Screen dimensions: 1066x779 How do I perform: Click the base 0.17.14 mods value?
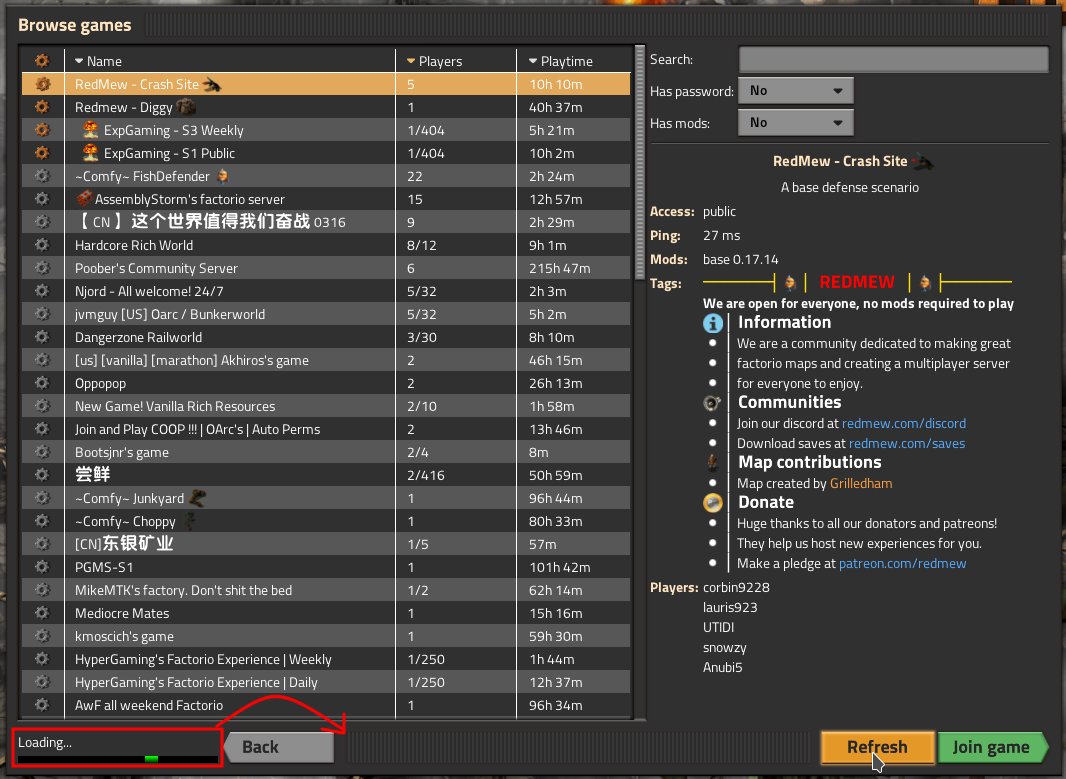[x=740, y=260]
